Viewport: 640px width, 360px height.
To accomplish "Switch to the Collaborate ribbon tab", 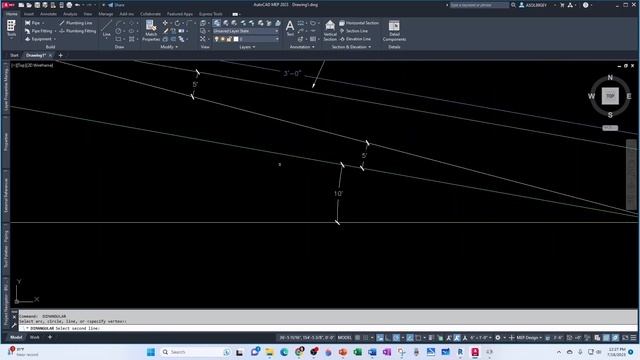I will (150, 14).
